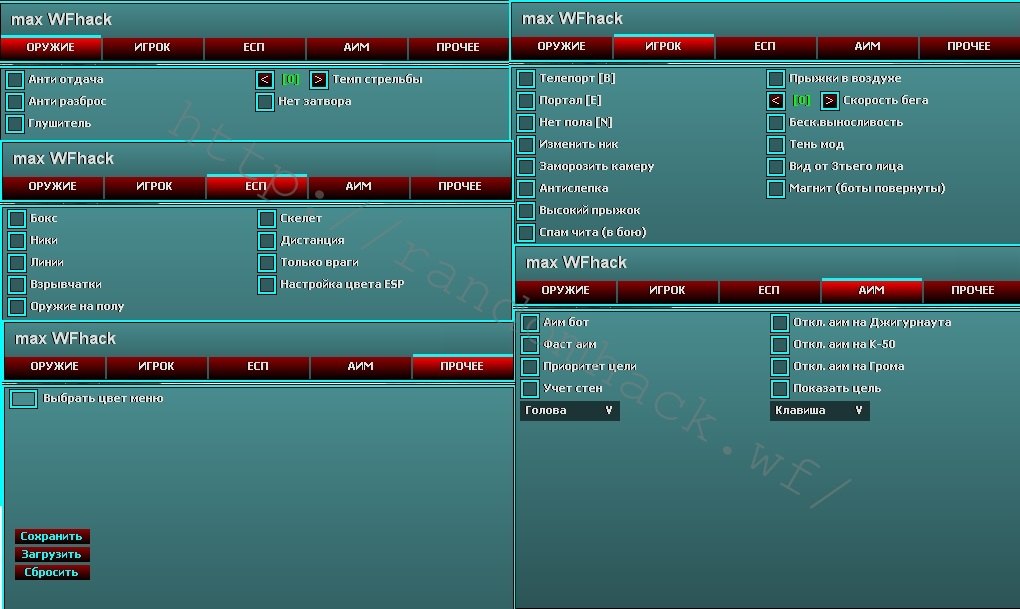Image resolution: width=1020 pixels, height=609 pixels.
Task: Toggle Беск.выносливость checkbox
Action: [775, 122]
